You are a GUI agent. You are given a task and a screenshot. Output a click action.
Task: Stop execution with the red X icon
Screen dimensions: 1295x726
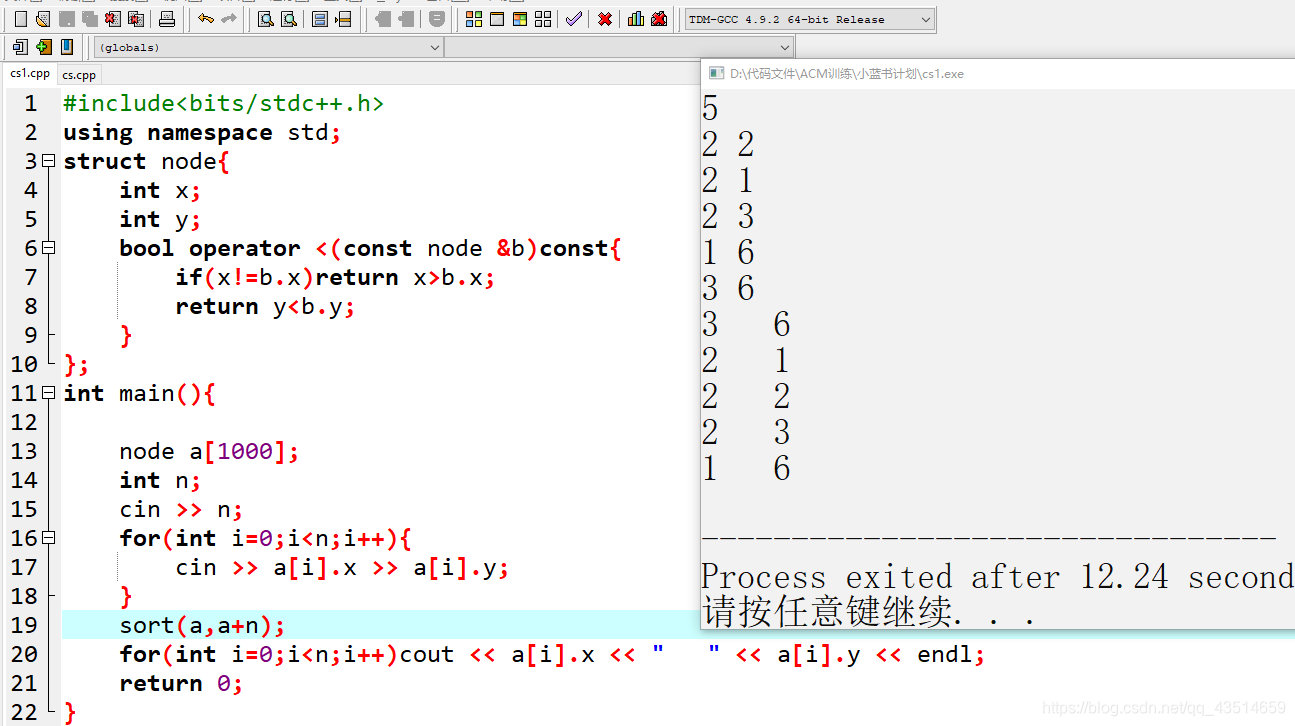click(x=605, y=19)
